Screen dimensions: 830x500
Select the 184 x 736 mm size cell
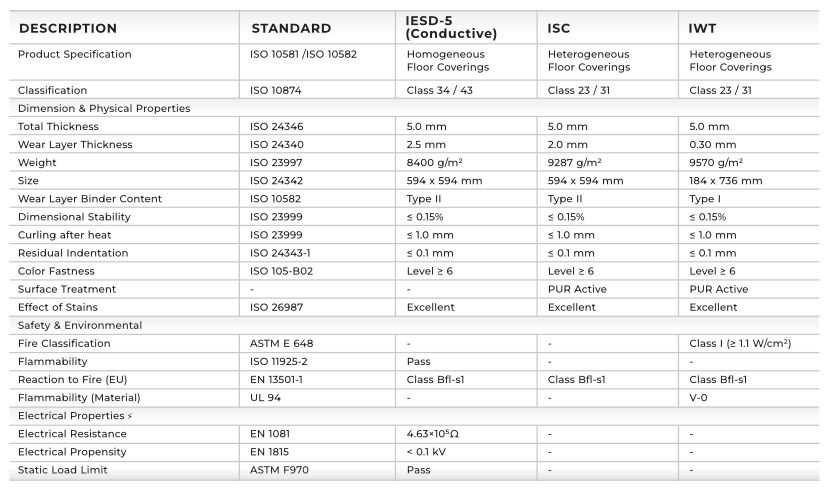726,181
